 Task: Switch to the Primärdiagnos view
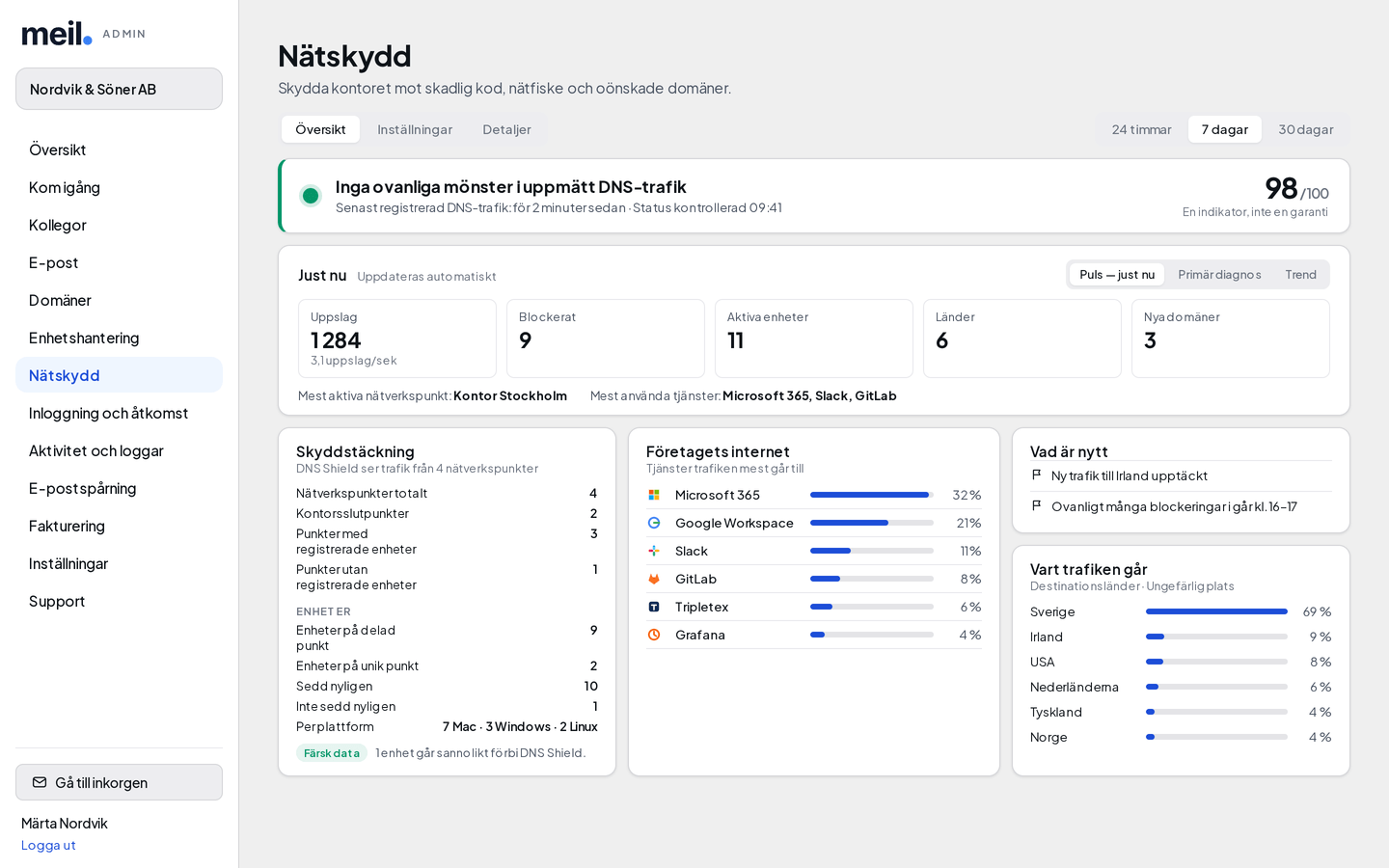pos(1219,275)
